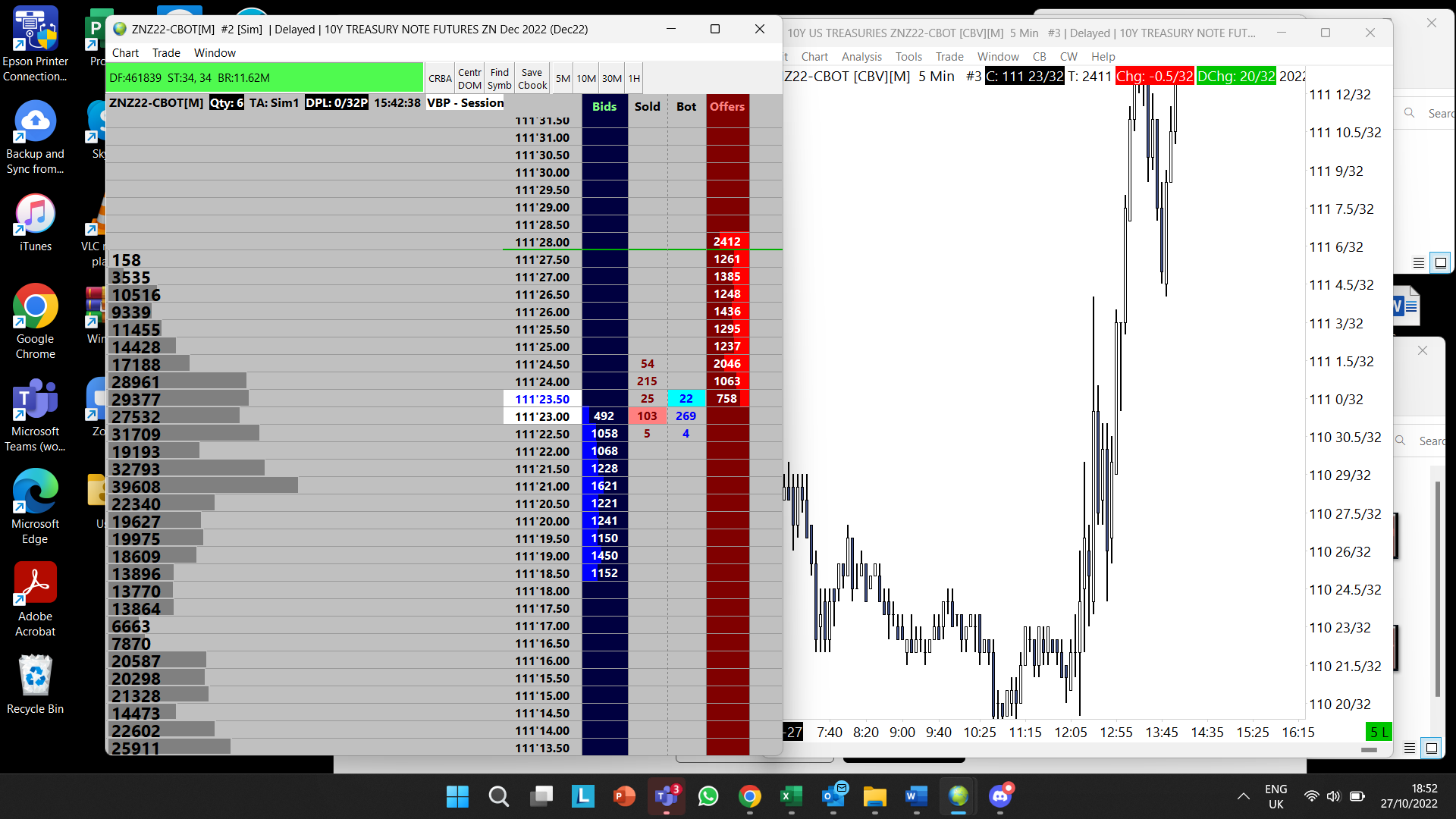Select the Recycle Bin desktop icon

click(x=35, y=684)
